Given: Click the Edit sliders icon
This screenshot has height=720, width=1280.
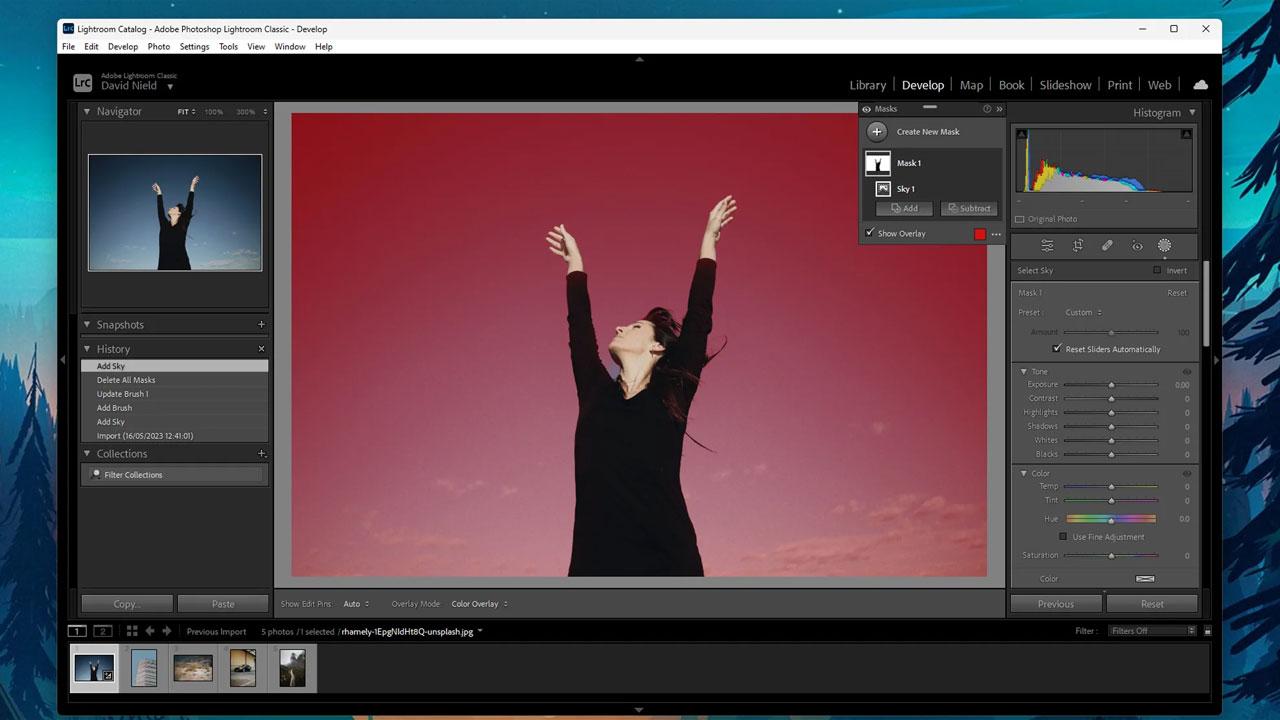Looking at the screenshot, I should coord(1047,246).
